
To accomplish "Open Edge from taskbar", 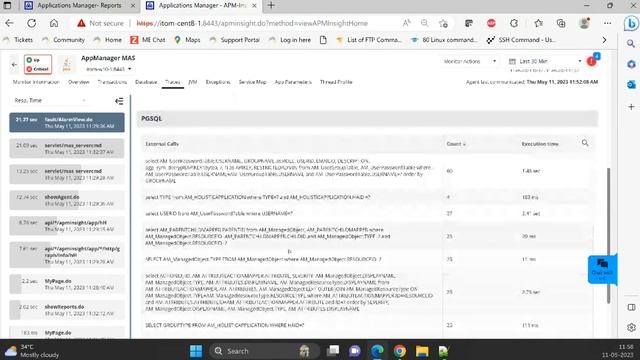I will (x=378, y=351).
